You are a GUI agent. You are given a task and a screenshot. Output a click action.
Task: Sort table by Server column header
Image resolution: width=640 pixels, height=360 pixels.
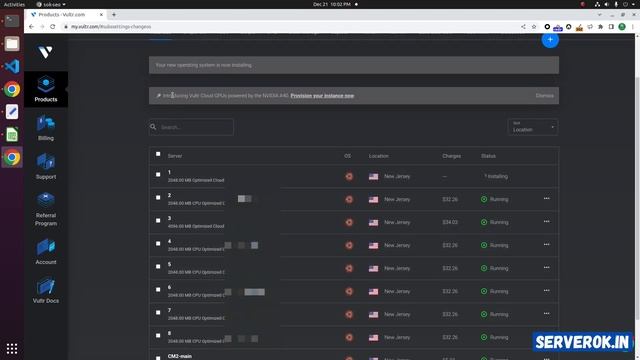(x=175, y=156)
